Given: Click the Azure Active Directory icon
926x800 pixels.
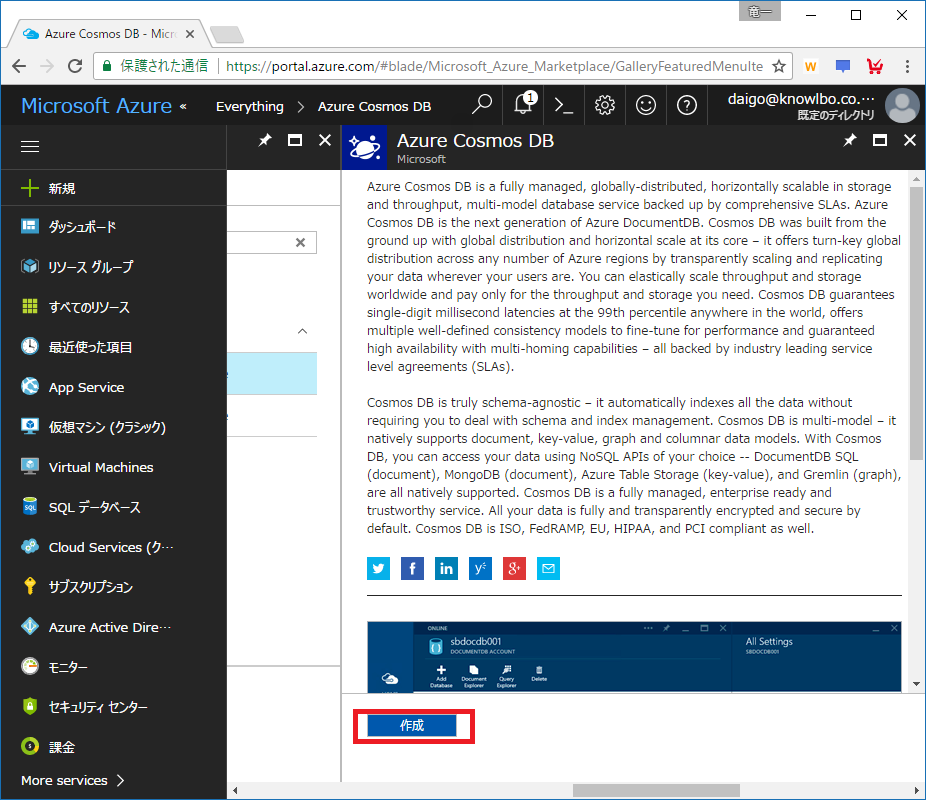Looking at the screenshot, I should 30,626.
